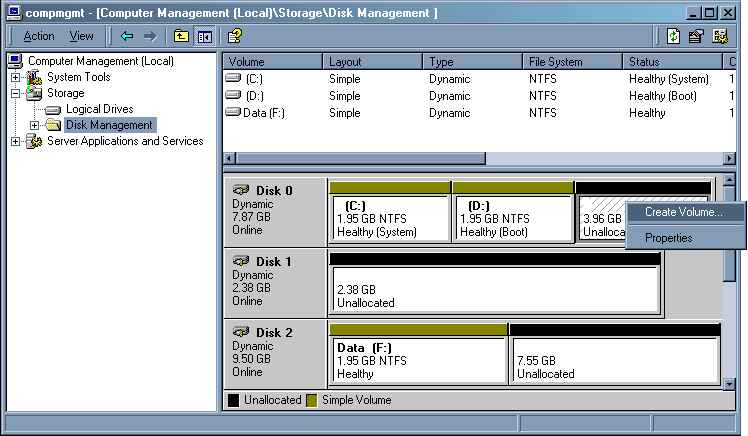Click the volume list horizontal scrollbar thumb
Image resolution: width=748 pixels, height=436 pixels.
(361, 158)
